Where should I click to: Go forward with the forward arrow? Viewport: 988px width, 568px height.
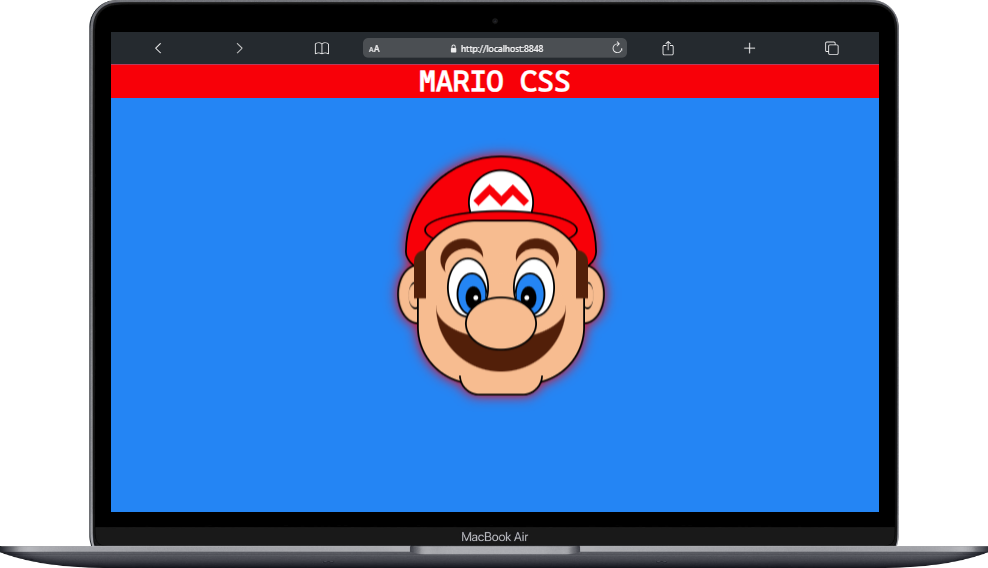[239, 48]
